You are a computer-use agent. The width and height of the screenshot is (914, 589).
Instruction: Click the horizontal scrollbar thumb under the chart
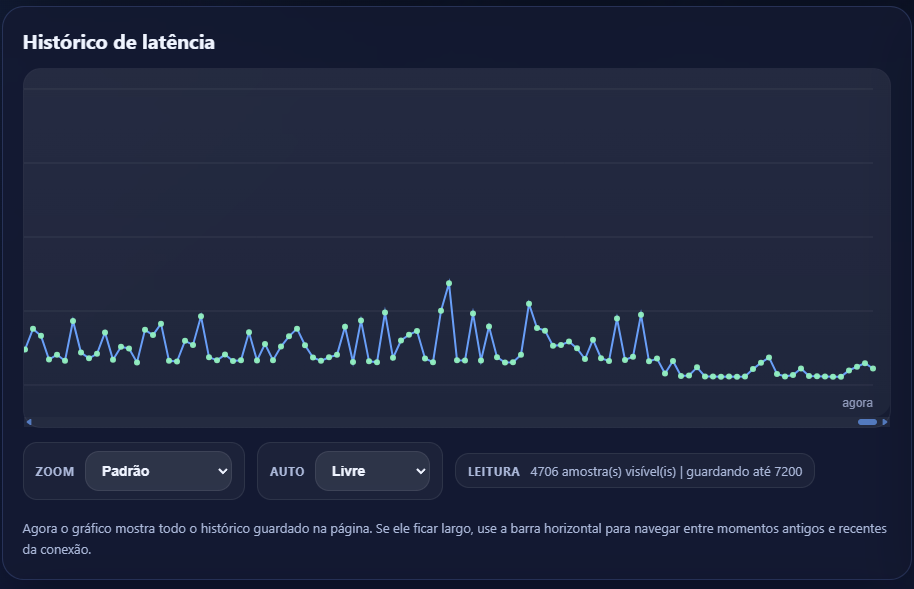pos(867,422)
